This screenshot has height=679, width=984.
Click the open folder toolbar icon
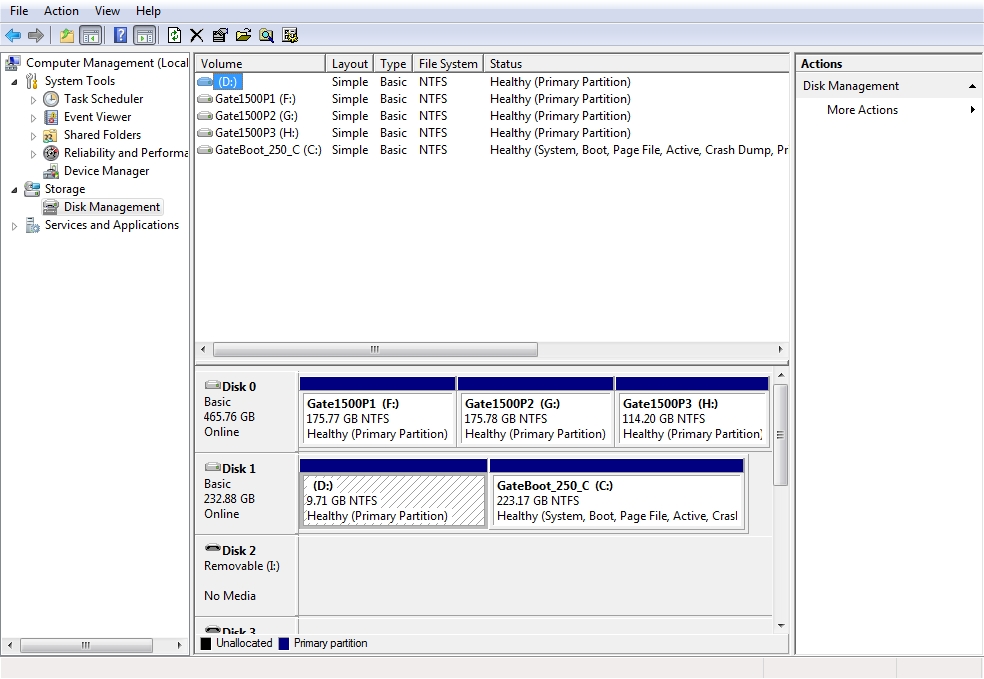(243, 35)
